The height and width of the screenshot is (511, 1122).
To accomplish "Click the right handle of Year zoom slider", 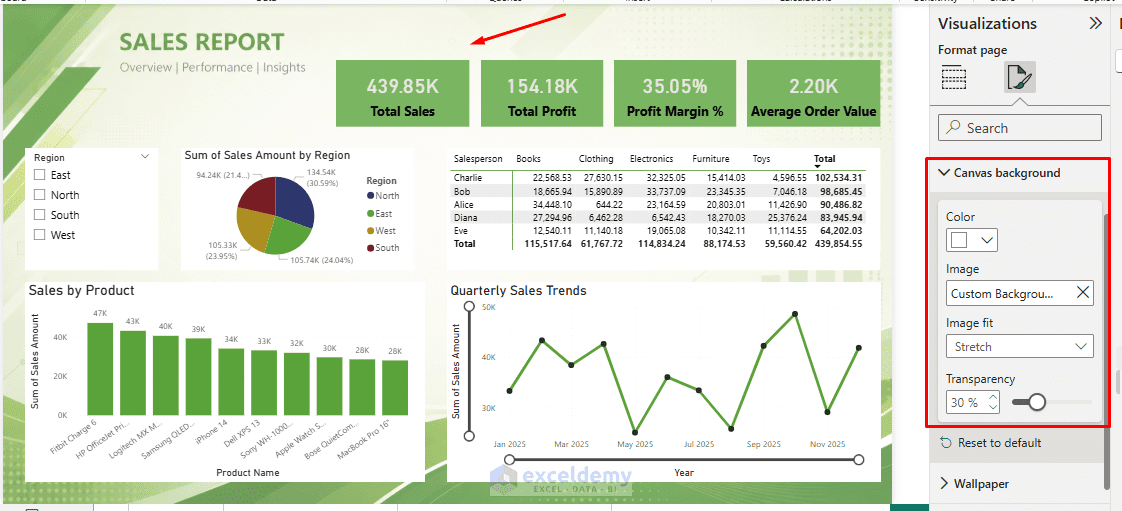I will coord(859,459).
